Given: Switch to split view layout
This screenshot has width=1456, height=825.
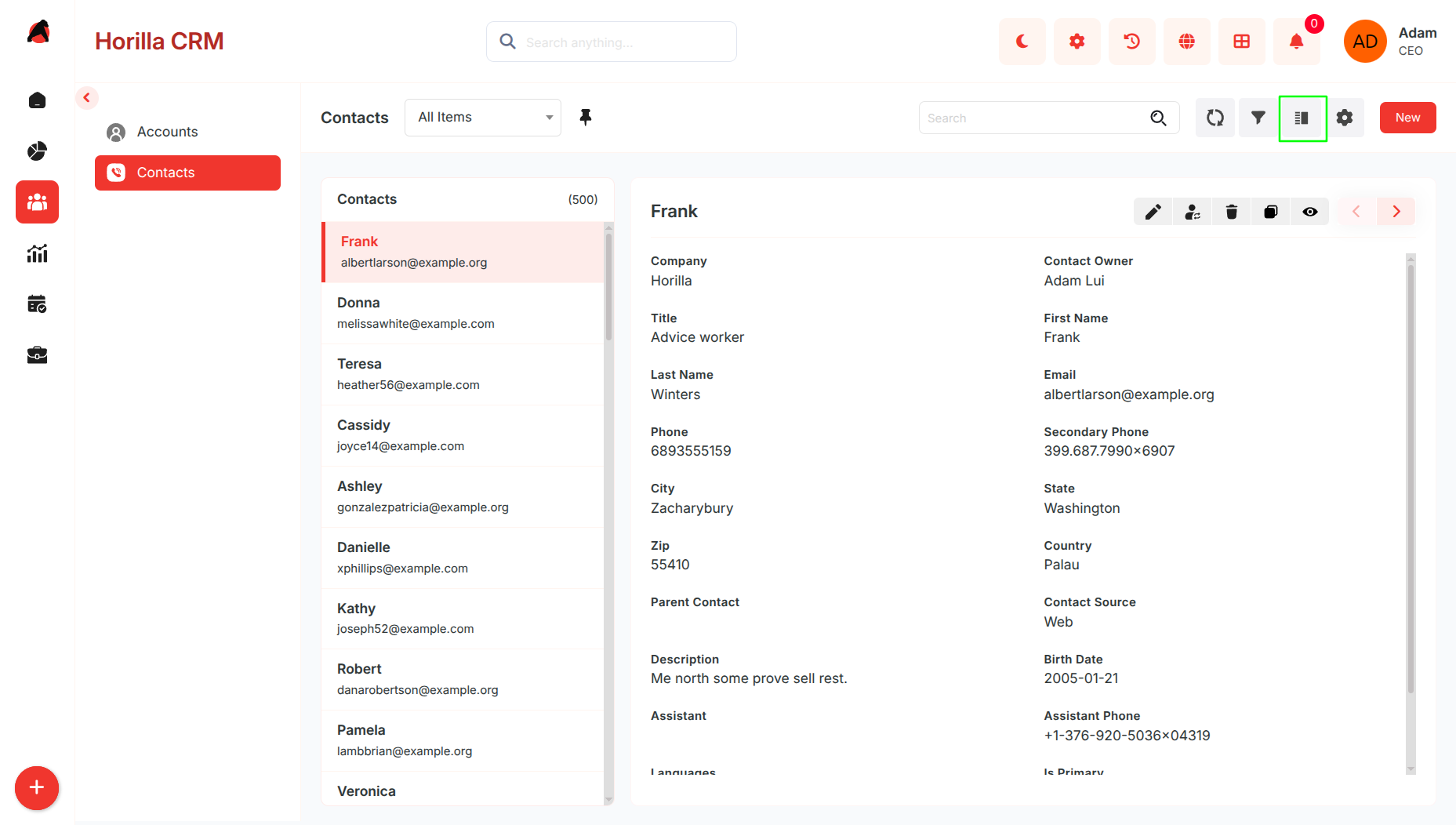Looking at the screenshot, I should click(1302, 118).
